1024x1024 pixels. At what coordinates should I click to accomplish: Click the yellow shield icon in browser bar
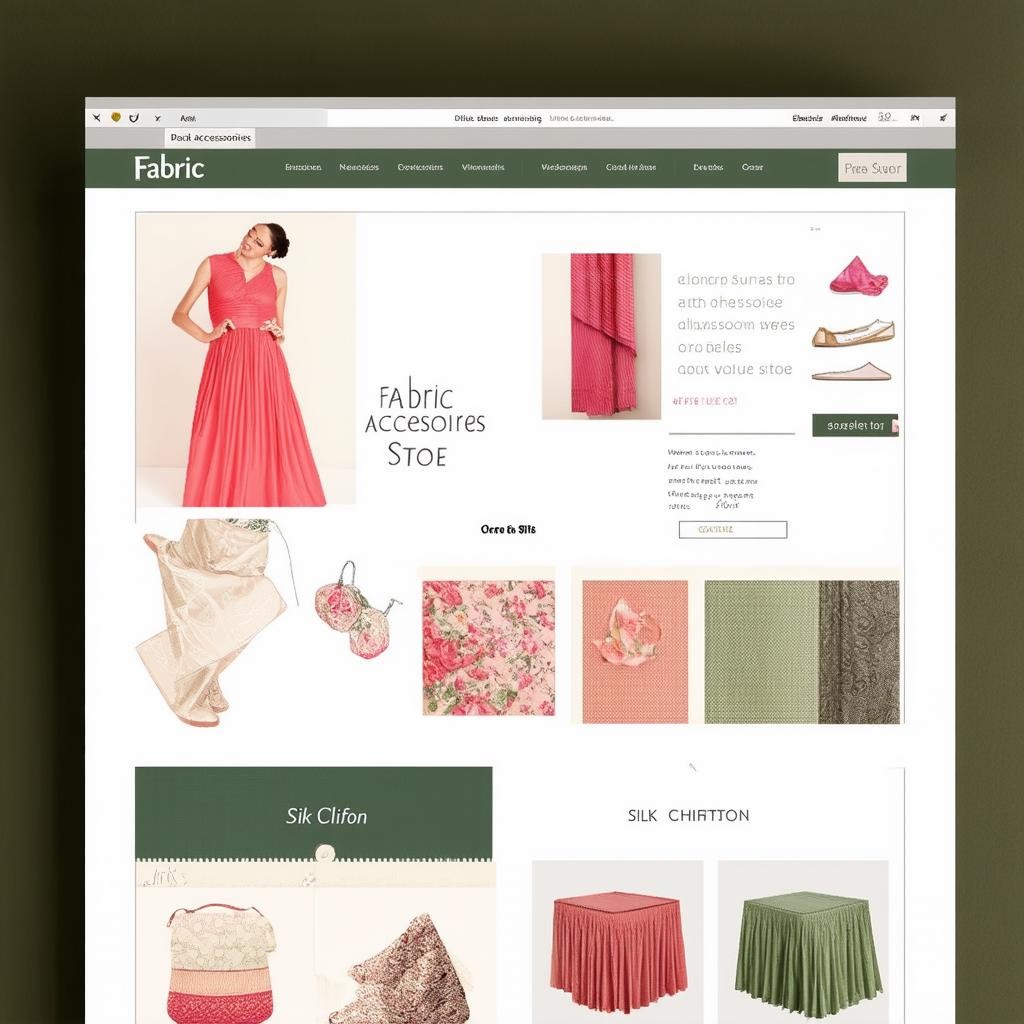click(116, 118)
